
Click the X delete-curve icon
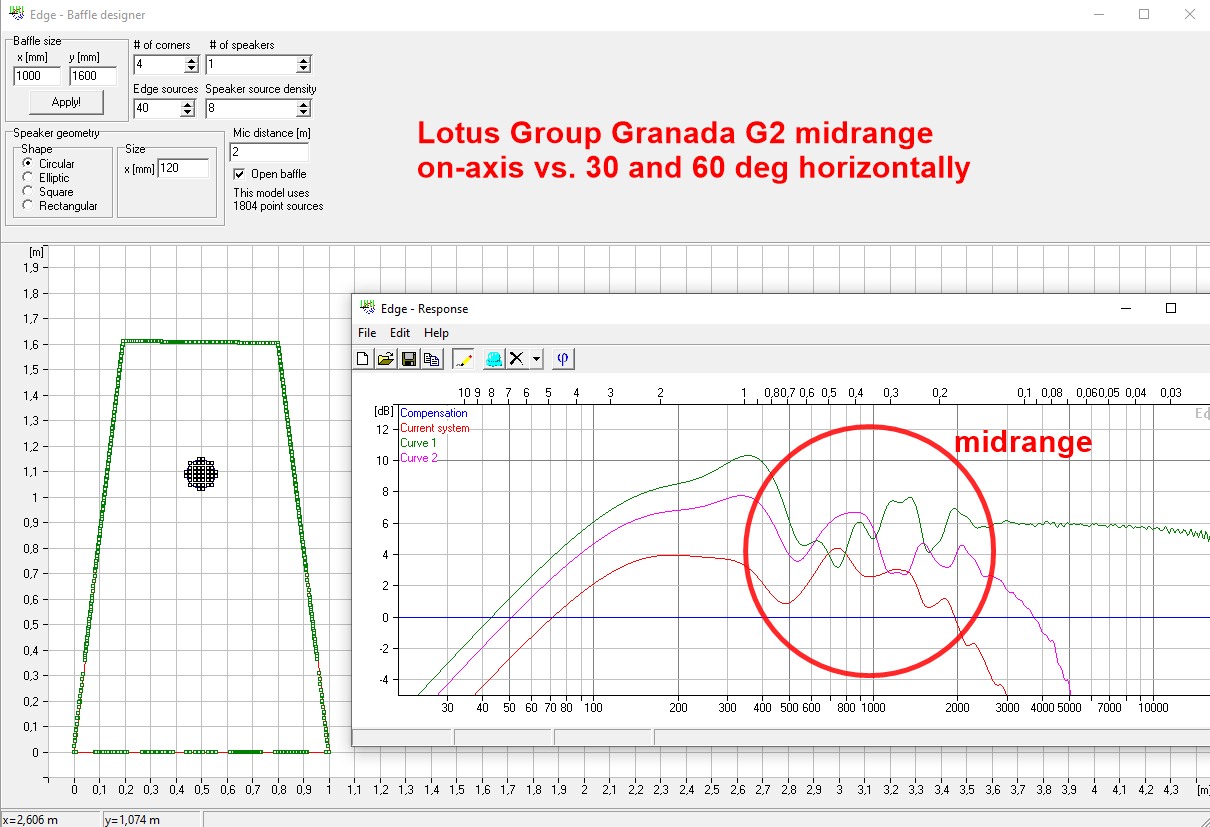tap(517, 359)
